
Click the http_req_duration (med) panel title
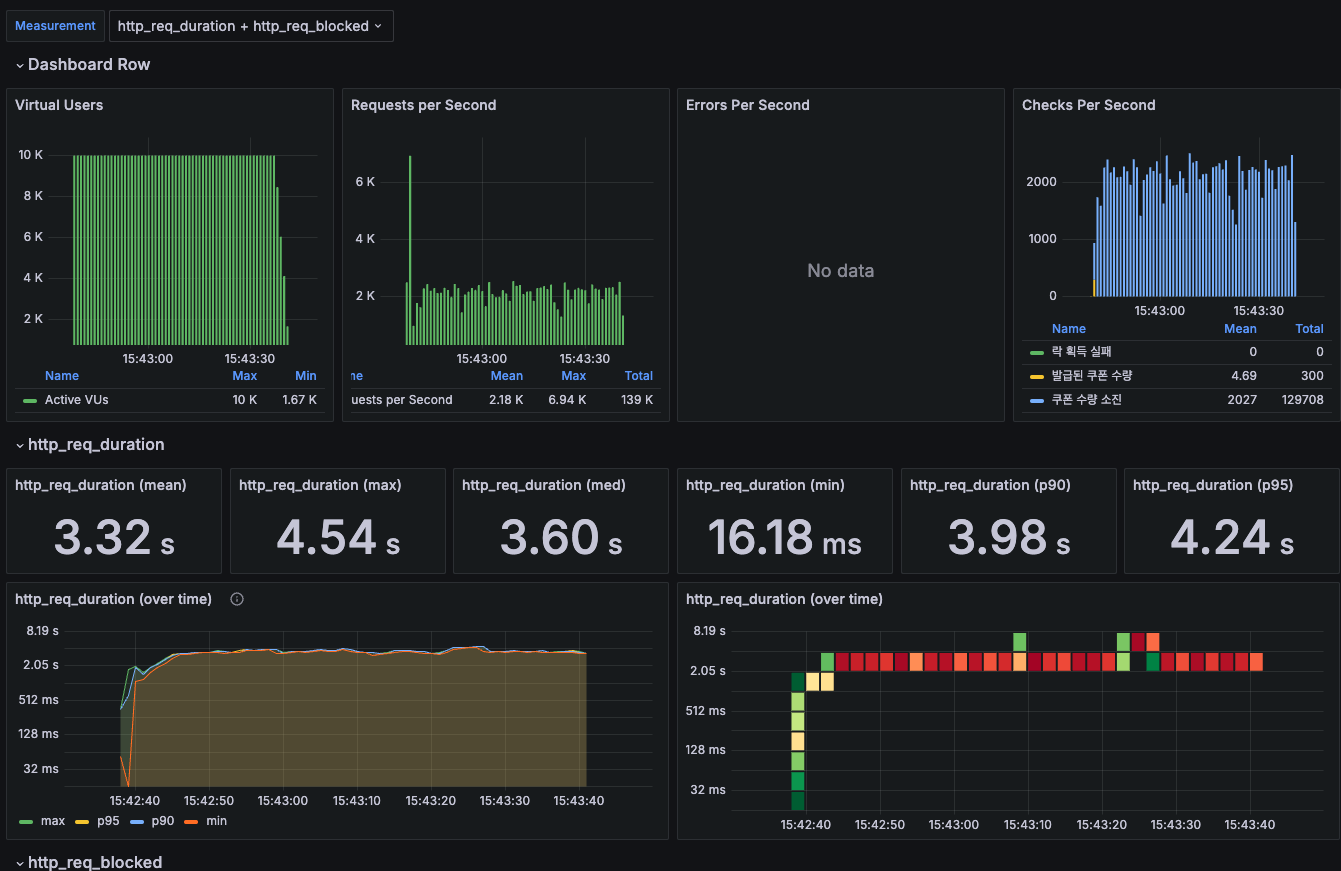(x=544, y=485)
